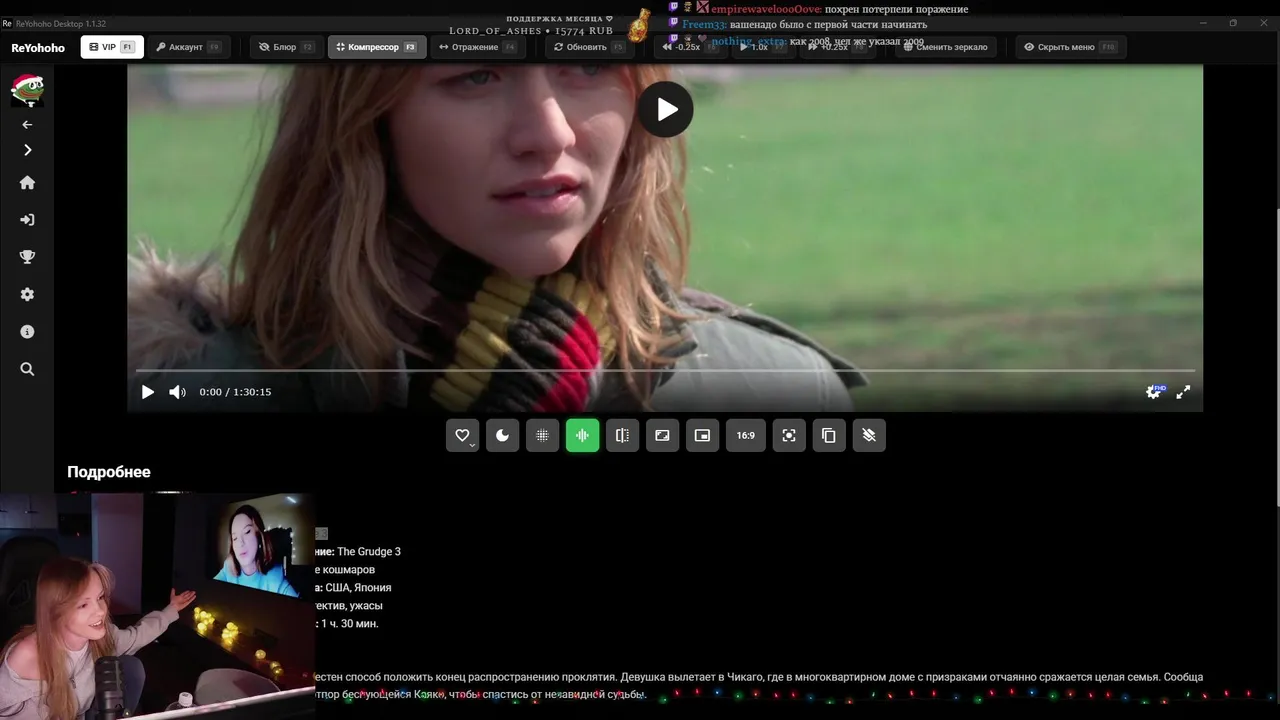Click the layers-off icon below the player
Viewport: 1280px width, 720px height.
tap(869, 435)
